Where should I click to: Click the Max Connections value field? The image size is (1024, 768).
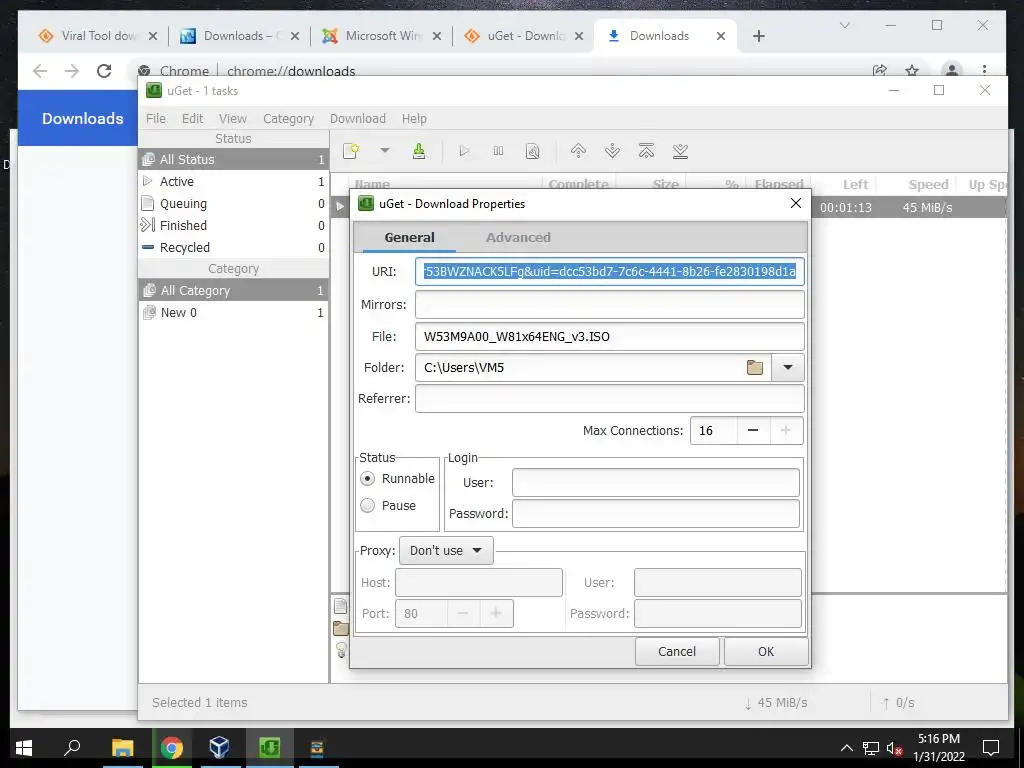point(714,430)
